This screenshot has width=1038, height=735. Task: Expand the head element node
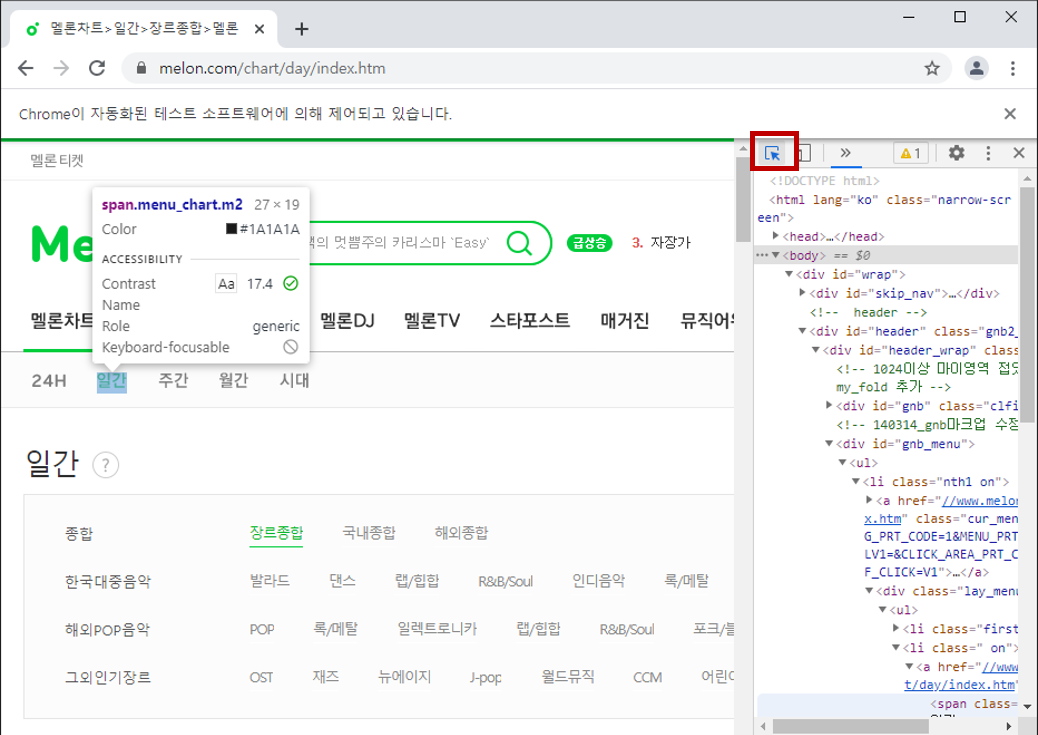pos(776,236)
